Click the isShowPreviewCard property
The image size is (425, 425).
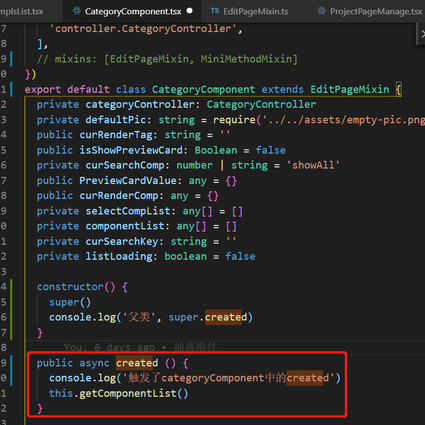click(131, 150)
